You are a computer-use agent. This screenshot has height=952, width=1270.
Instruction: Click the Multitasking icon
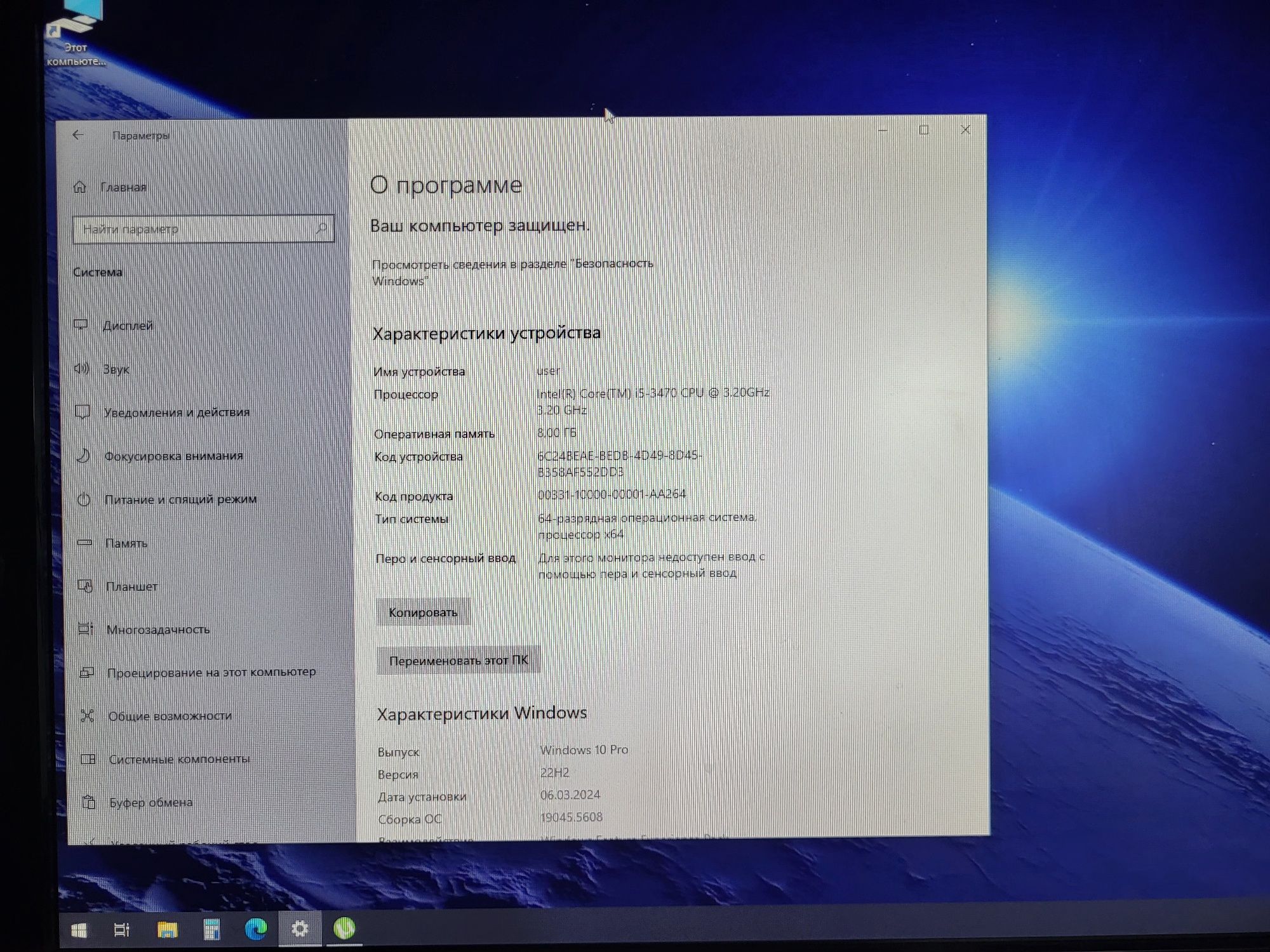pyautogui.click(x=86, y=629)
